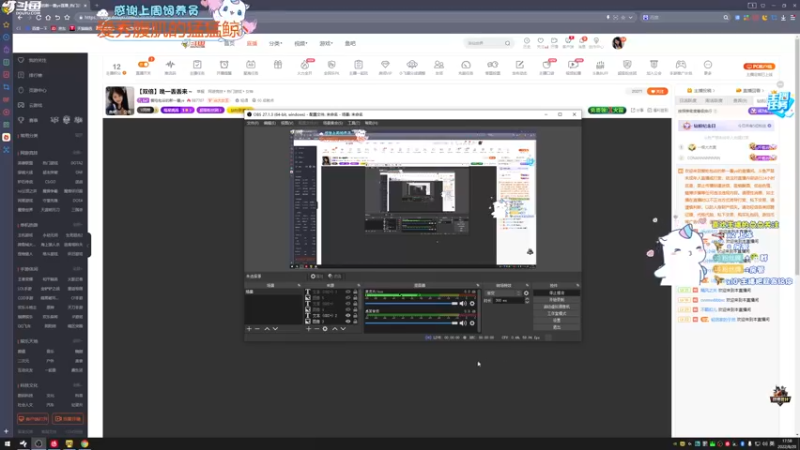Viewport: 800px width, 450px height.
Task: Open the user avatar in the Douyu header
Action: pos(618,43)
